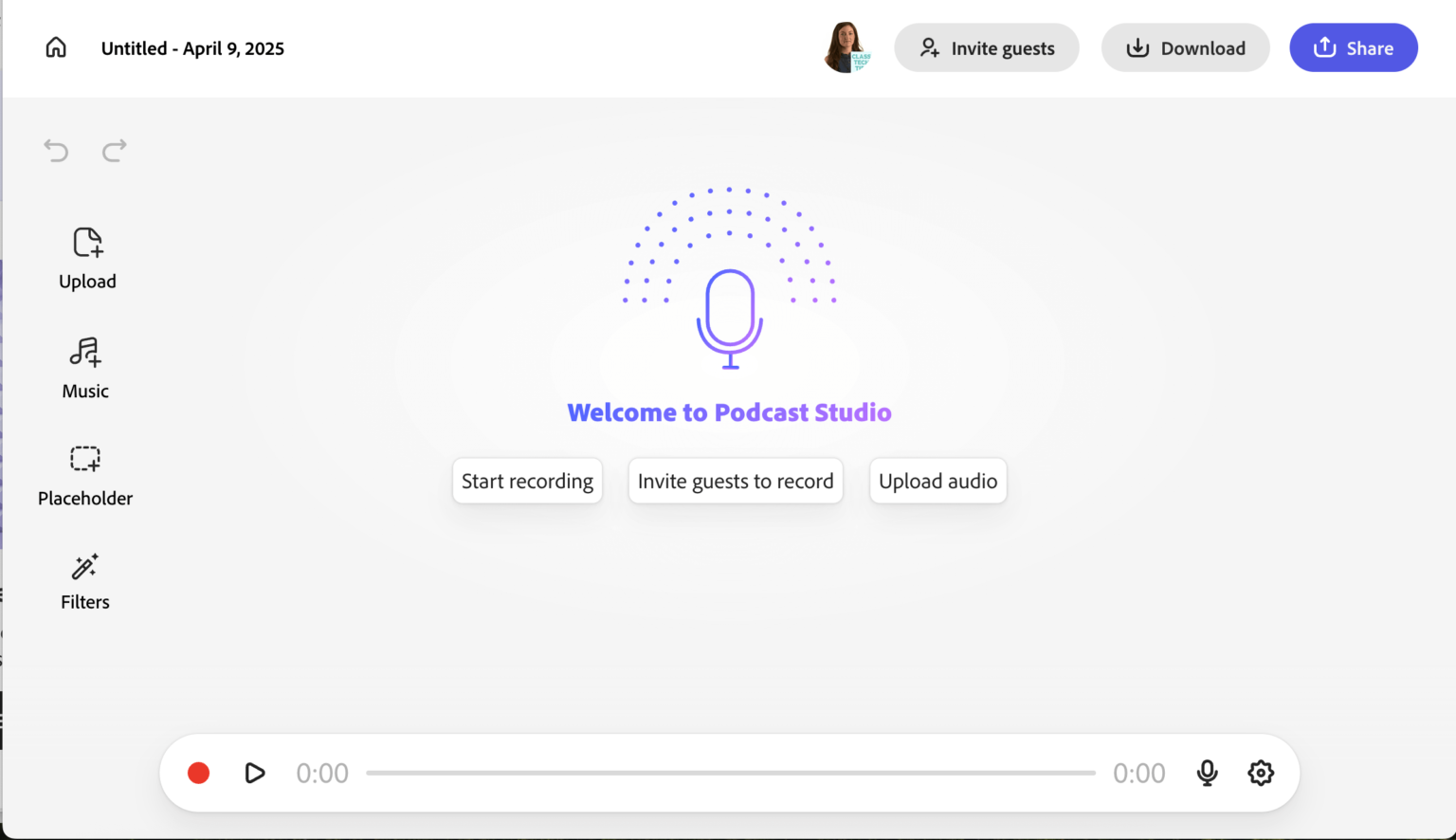This screenshot has height=840, width=1456.
Task: Open Invite guests from the top bar
Action: [986, 47]
